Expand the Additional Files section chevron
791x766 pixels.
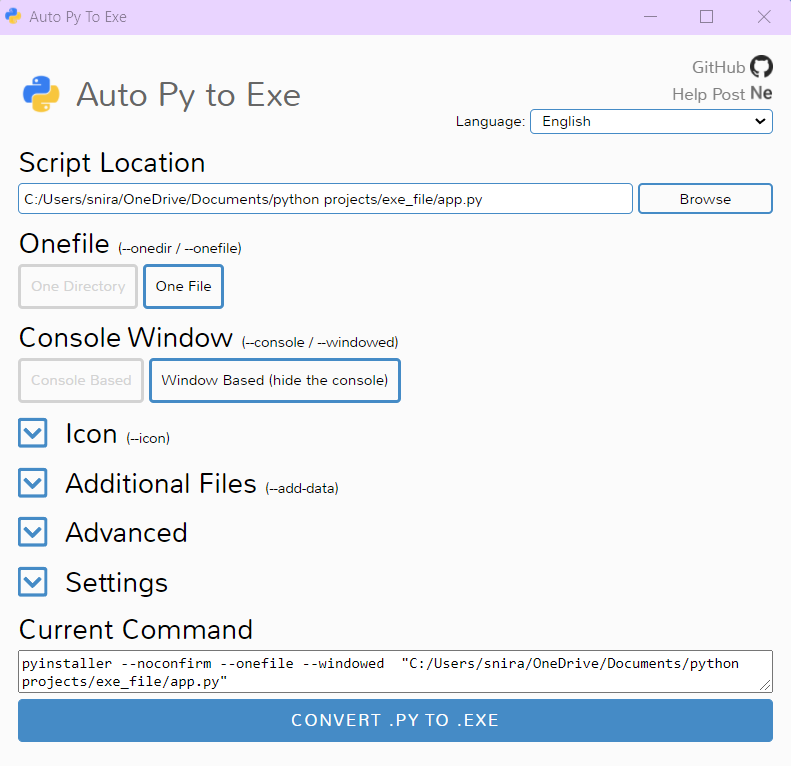(33, 483)
